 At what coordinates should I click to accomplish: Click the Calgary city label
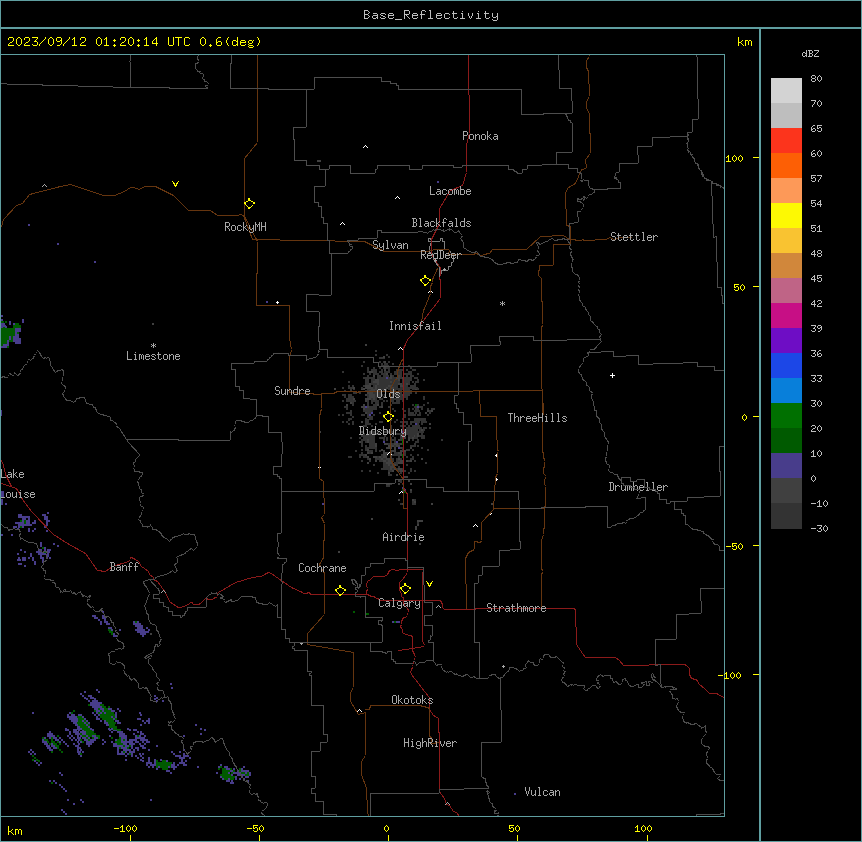399,603
